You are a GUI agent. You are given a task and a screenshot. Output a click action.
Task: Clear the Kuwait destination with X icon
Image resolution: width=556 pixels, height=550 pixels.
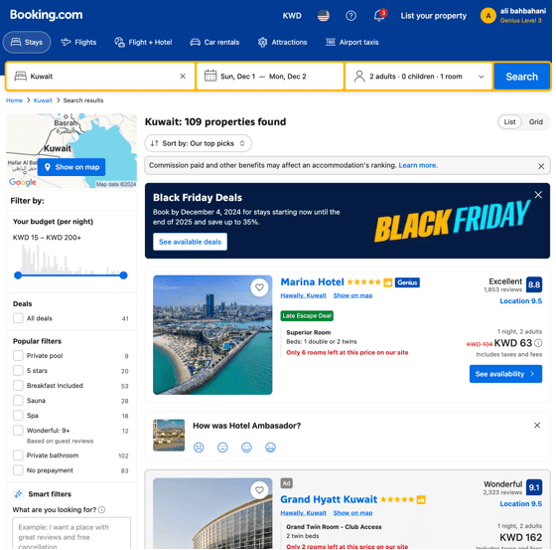183,76
